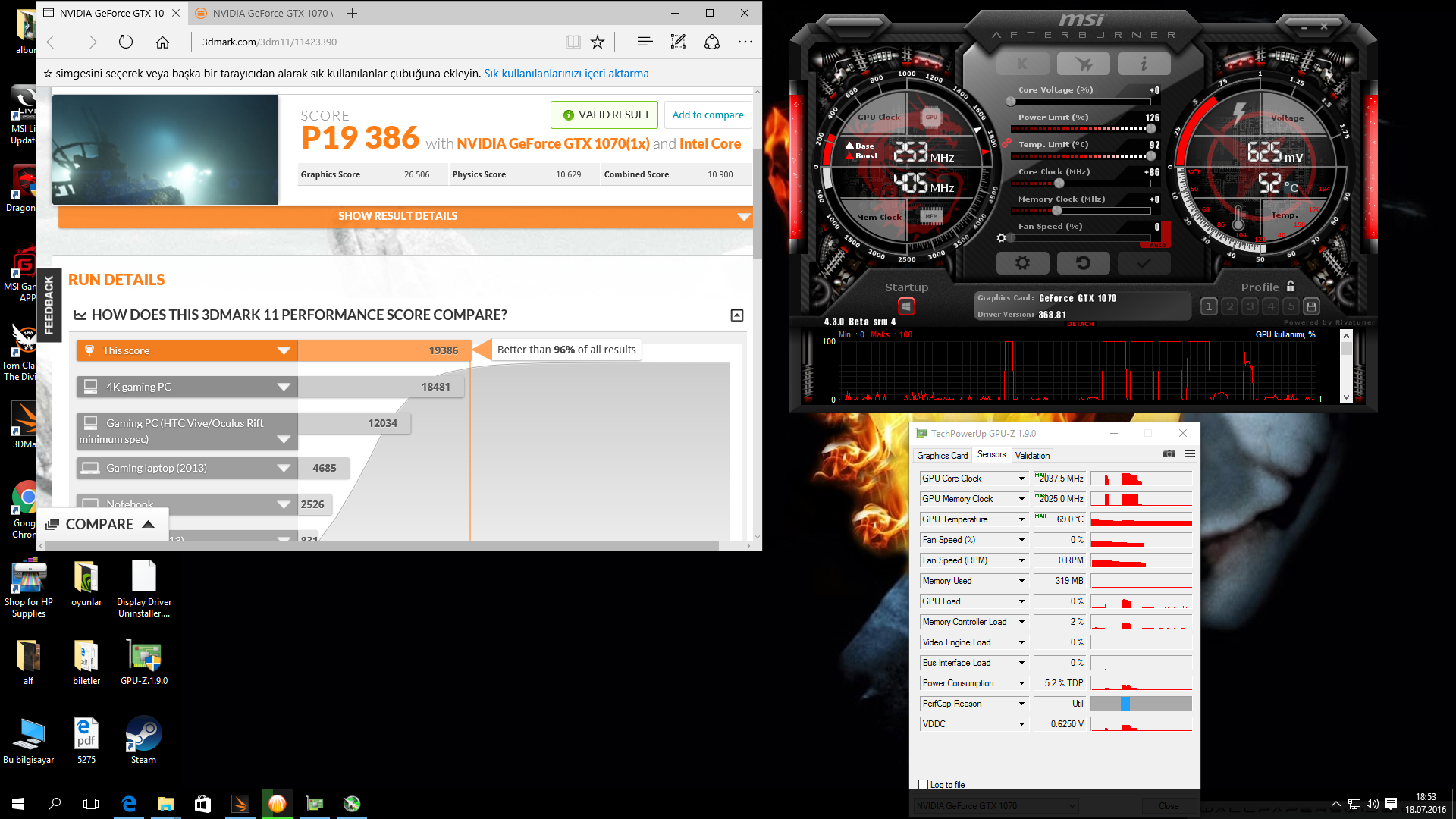Click Afterburner apply checkmark button
Viewport: 1456px width, 819px height.
pos(1144,263)
